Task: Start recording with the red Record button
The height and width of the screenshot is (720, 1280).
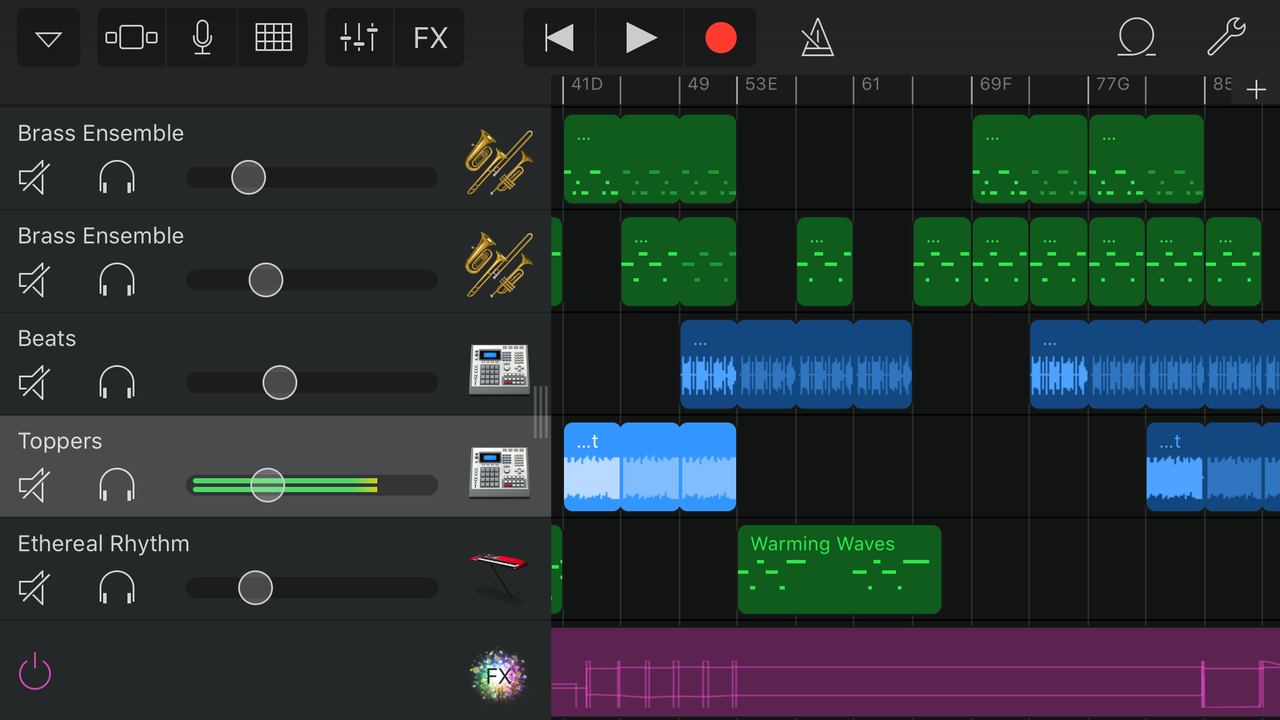Action: (x=721, y=39)
